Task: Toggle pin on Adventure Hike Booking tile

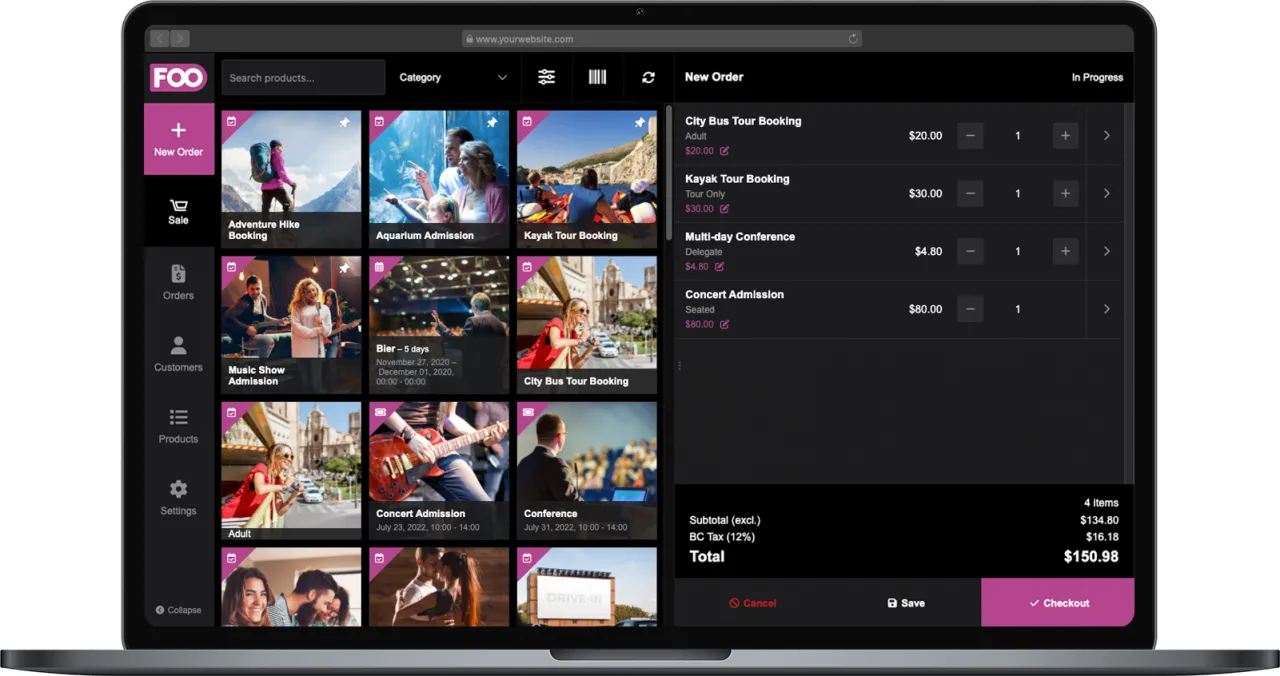Action: pos(344,123)
